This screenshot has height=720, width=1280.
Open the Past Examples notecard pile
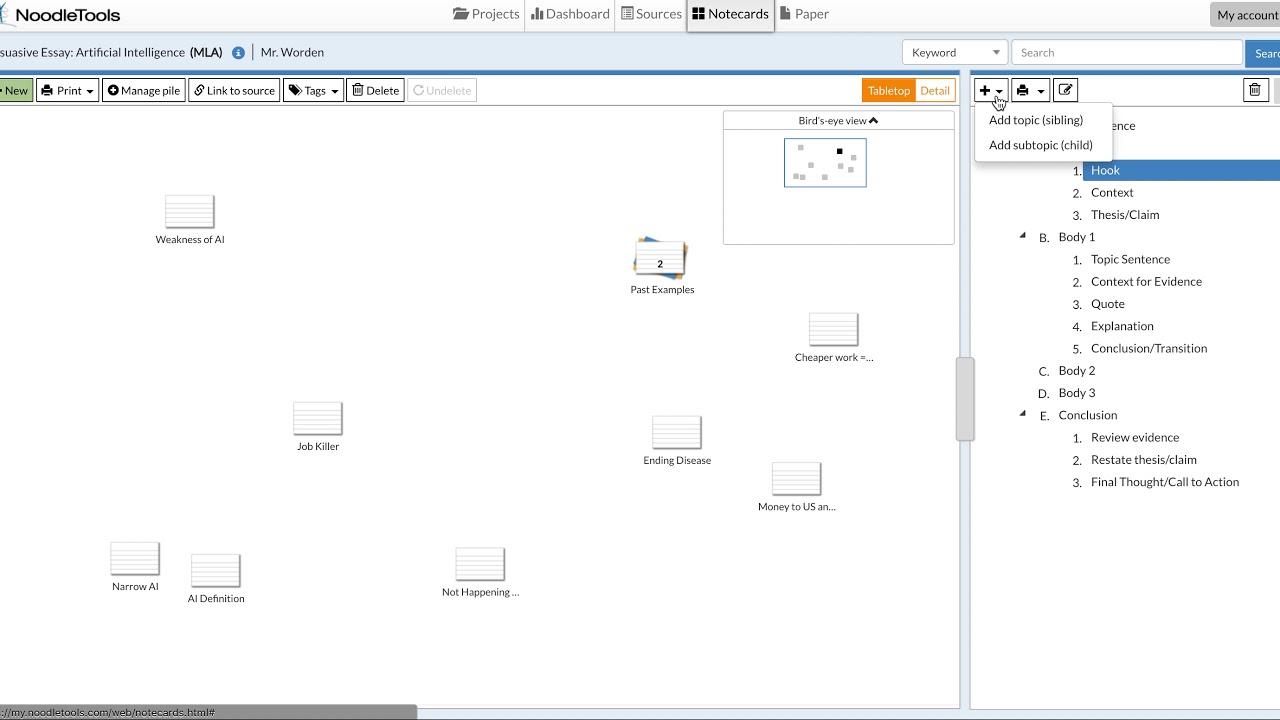[660, 259]
